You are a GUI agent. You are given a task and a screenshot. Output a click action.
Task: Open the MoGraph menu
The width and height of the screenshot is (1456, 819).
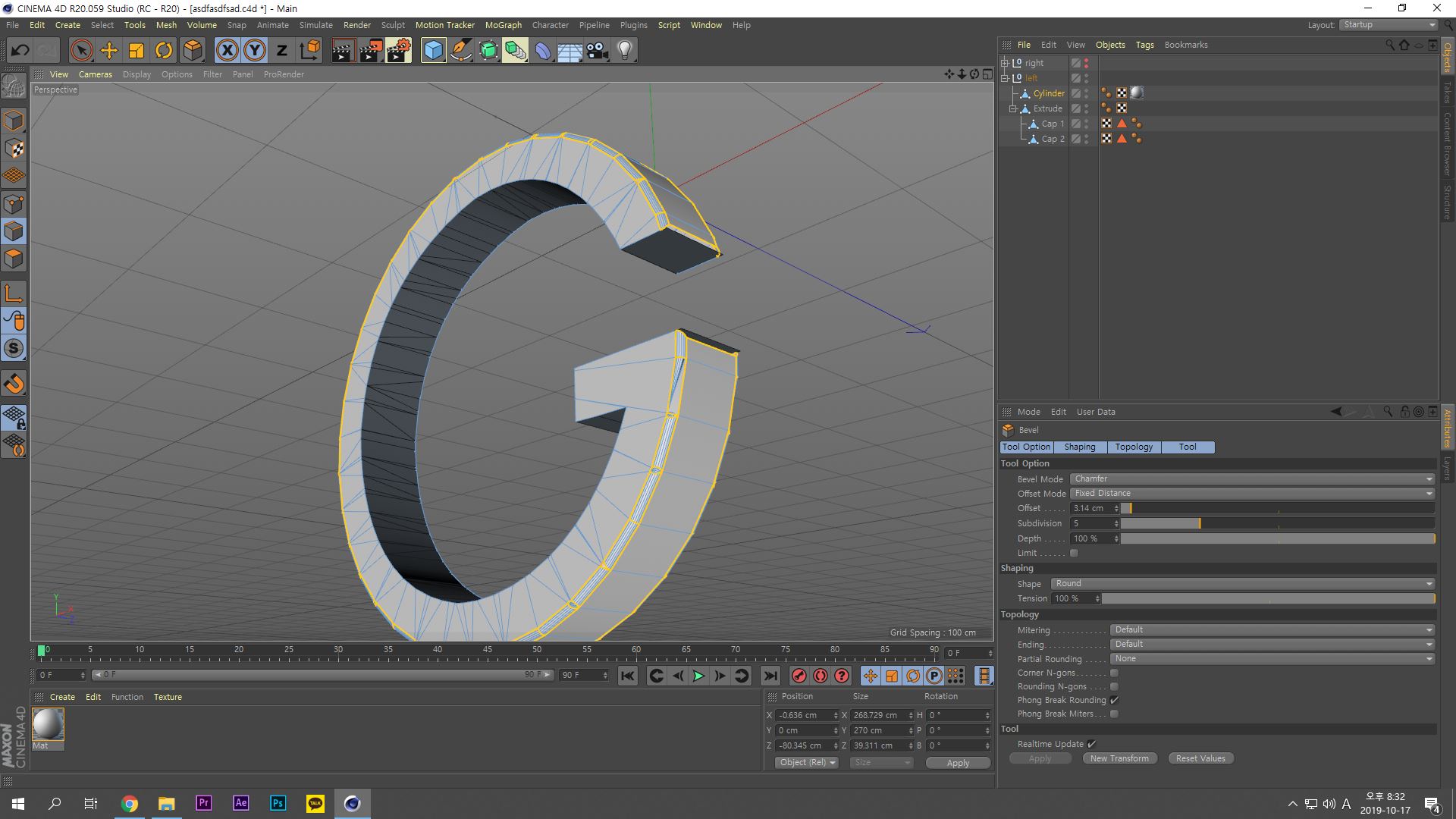503,25
